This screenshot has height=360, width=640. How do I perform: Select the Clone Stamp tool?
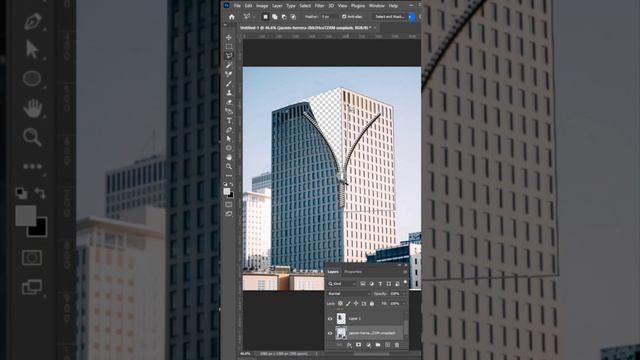tap(229, 93)
